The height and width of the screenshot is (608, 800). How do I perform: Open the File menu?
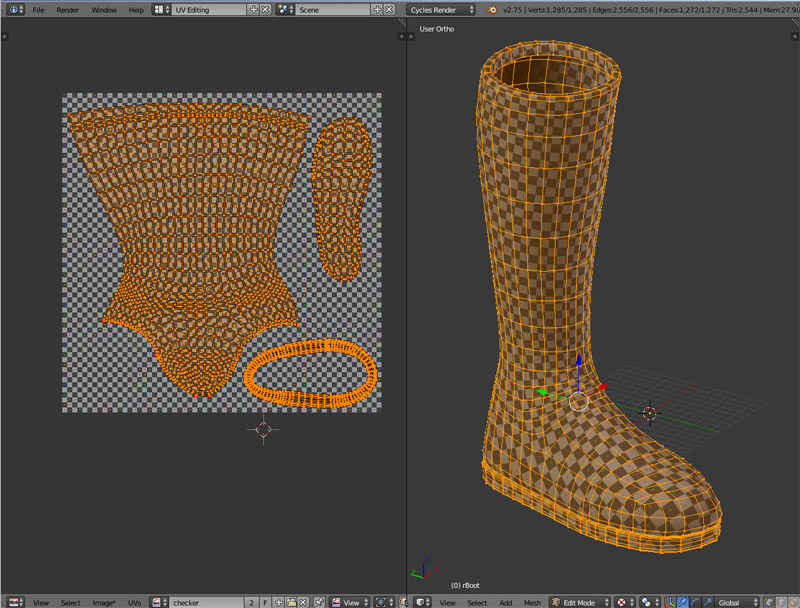[38, 9]
